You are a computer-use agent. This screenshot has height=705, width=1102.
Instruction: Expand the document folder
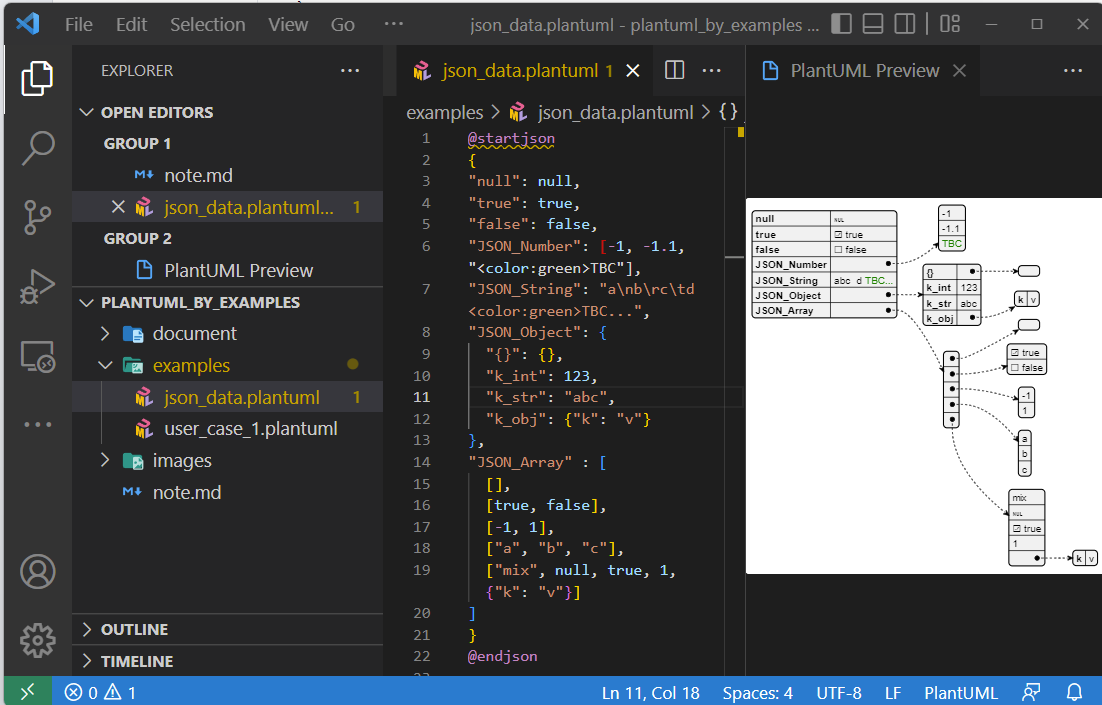click(x=227, y=334)
